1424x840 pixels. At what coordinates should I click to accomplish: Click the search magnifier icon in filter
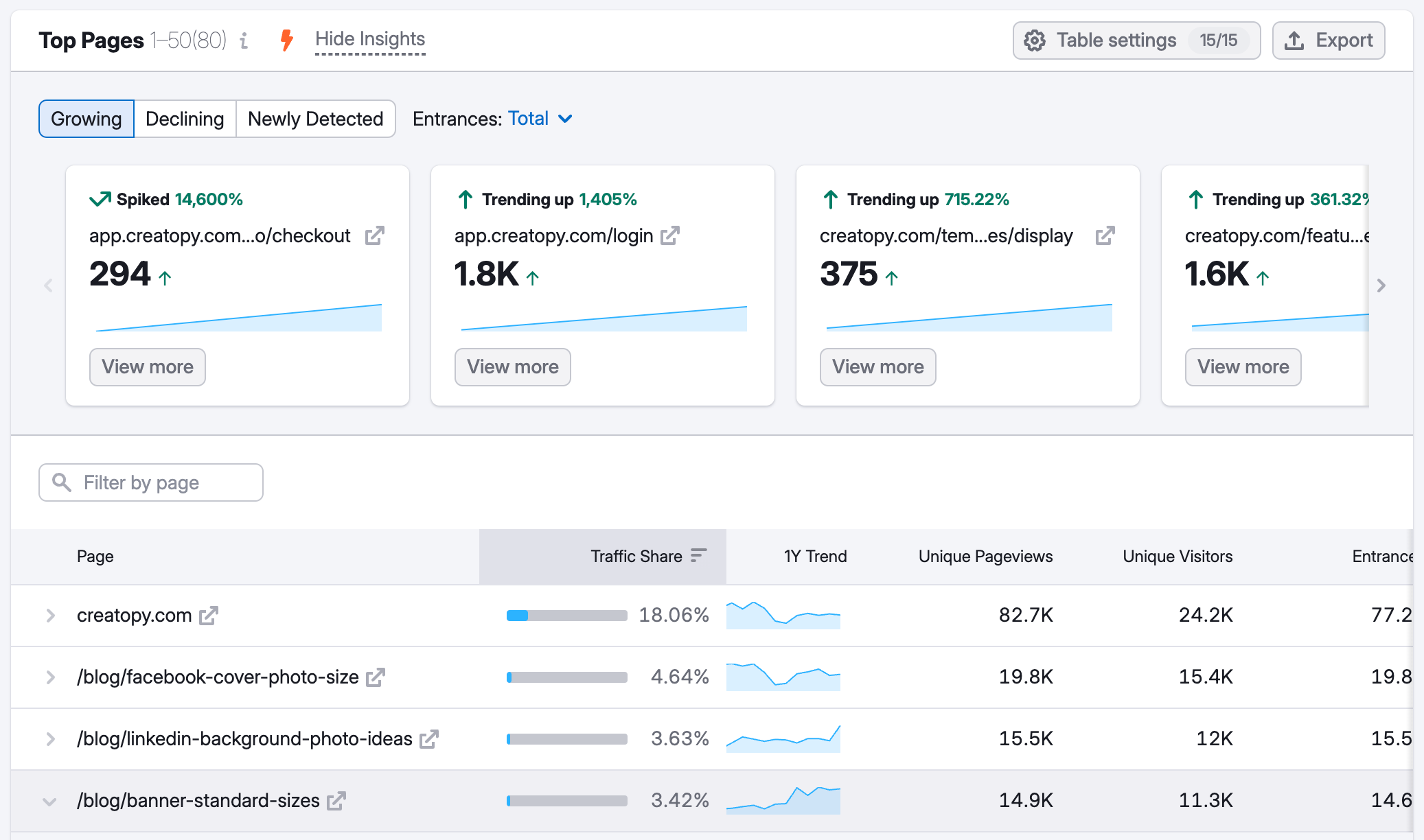pyautogui.click(x=62, y=482)
